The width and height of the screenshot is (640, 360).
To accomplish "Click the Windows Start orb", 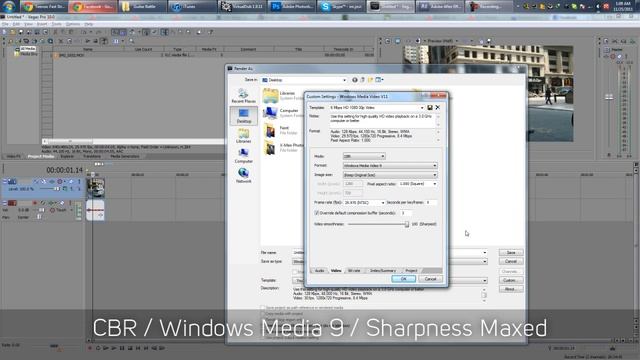I will pos(9,6).
